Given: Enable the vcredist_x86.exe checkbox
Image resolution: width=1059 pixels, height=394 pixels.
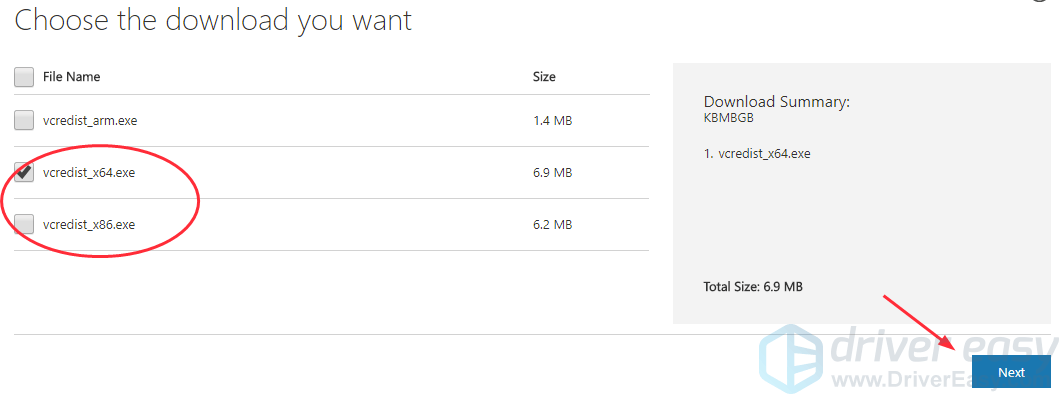Looking at the screenshot, I should [24, 224].
